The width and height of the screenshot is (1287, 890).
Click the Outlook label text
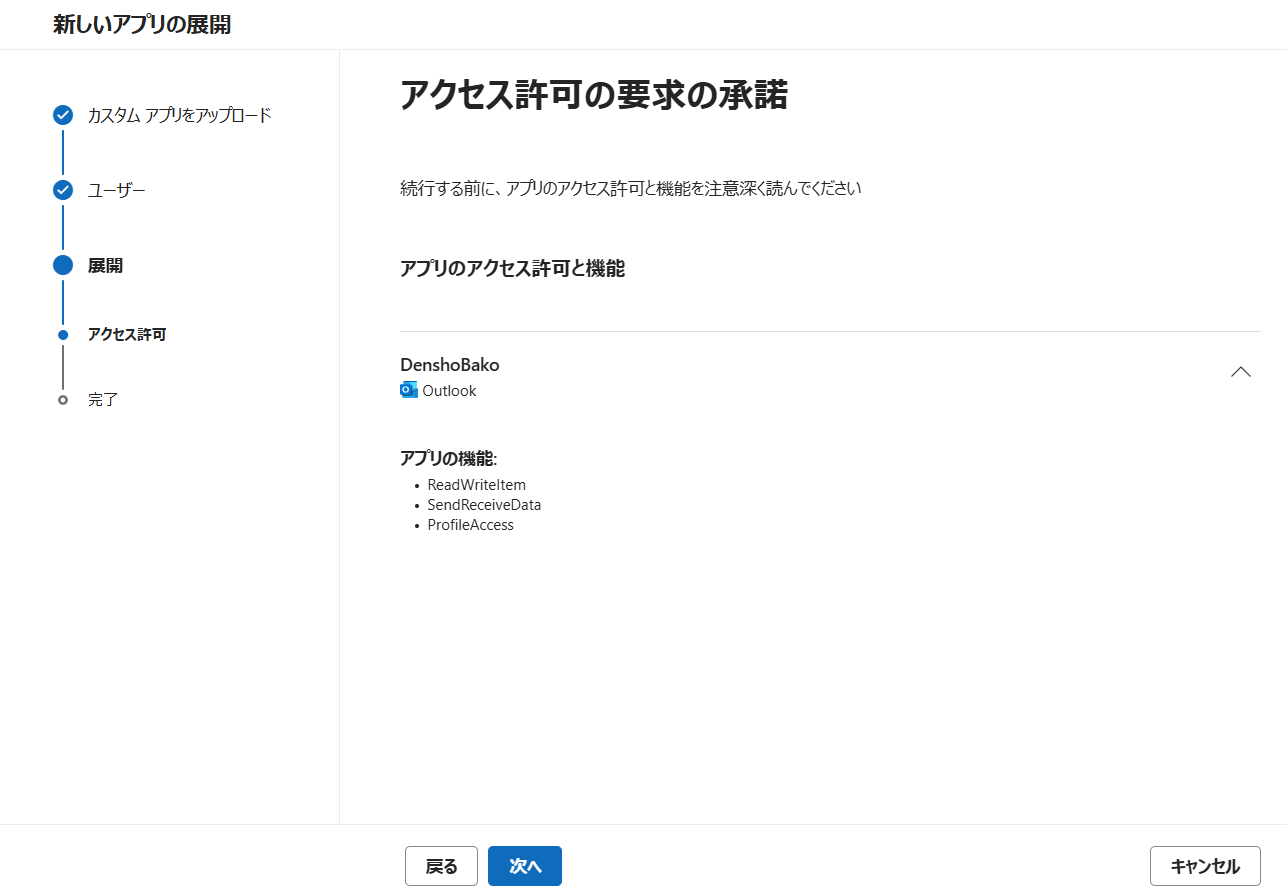(449, 391)
